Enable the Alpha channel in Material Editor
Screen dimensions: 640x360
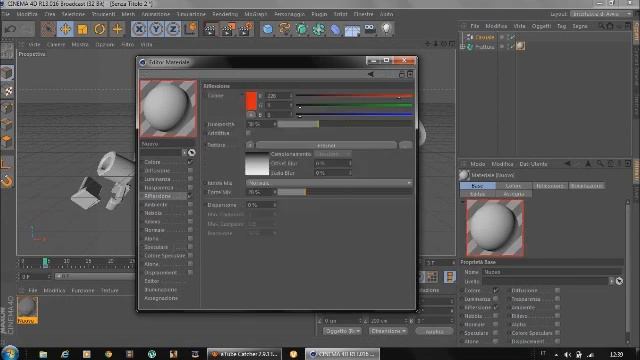(190, 238)
